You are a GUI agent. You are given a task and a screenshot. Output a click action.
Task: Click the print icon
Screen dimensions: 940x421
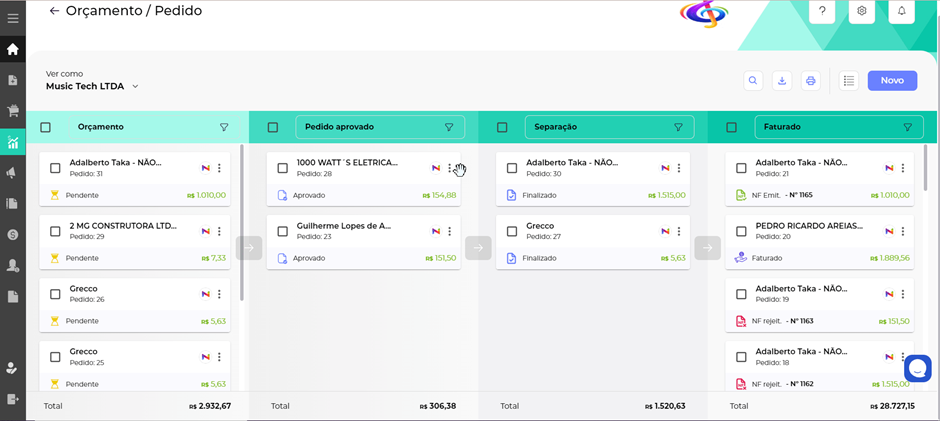[x=811, y=81]
